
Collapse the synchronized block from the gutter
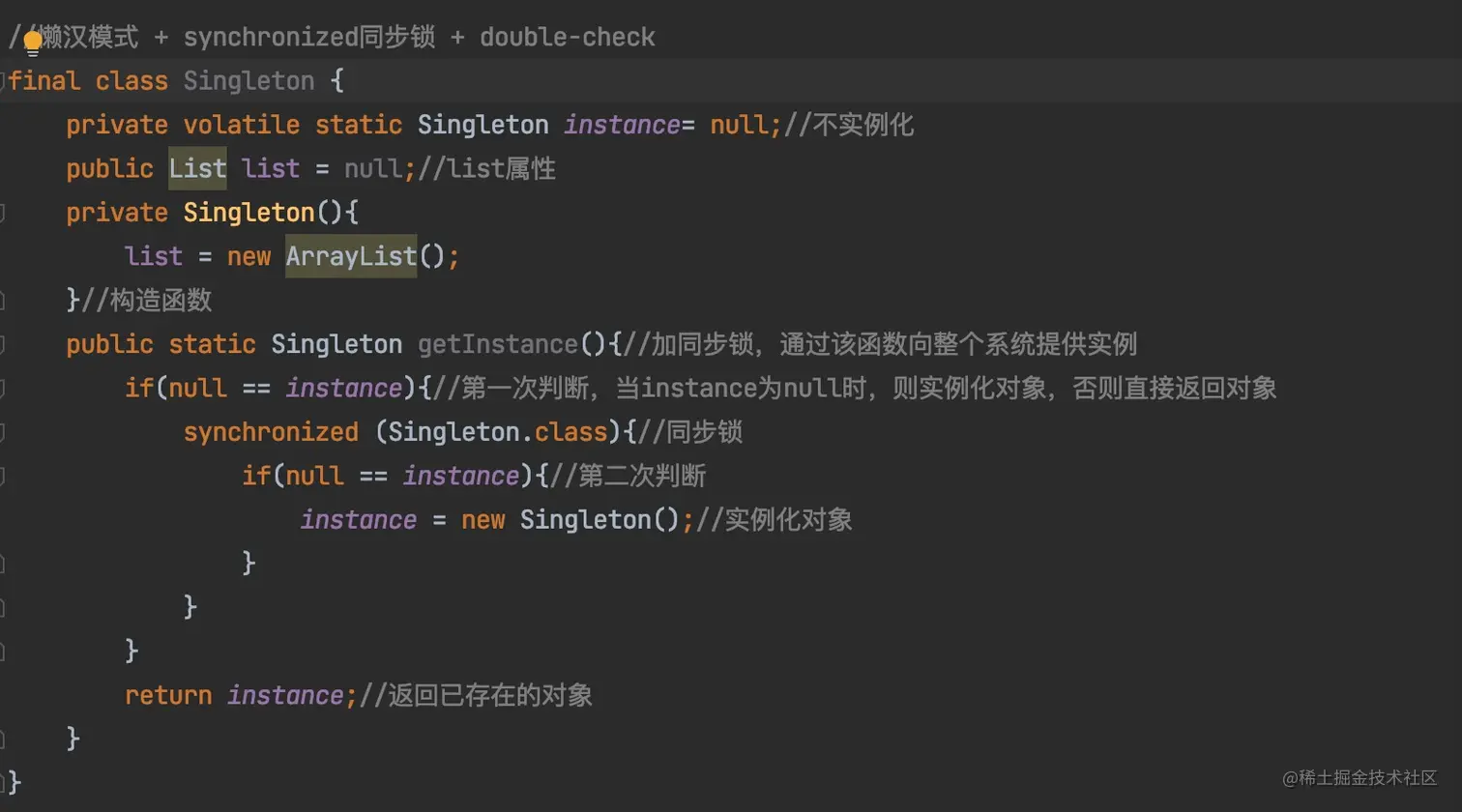5,432
